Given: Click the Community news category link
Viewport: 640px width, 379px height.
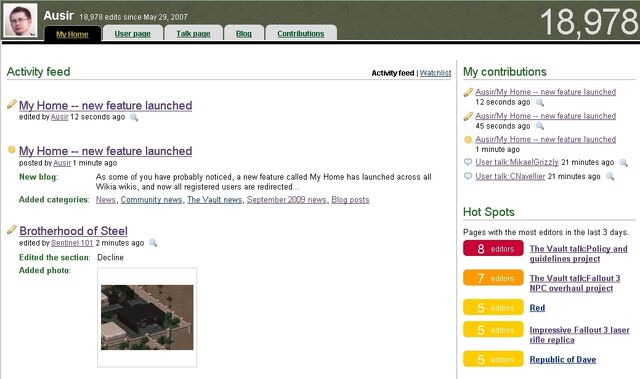Looking at the screenshot, I should tap(151, 200).
